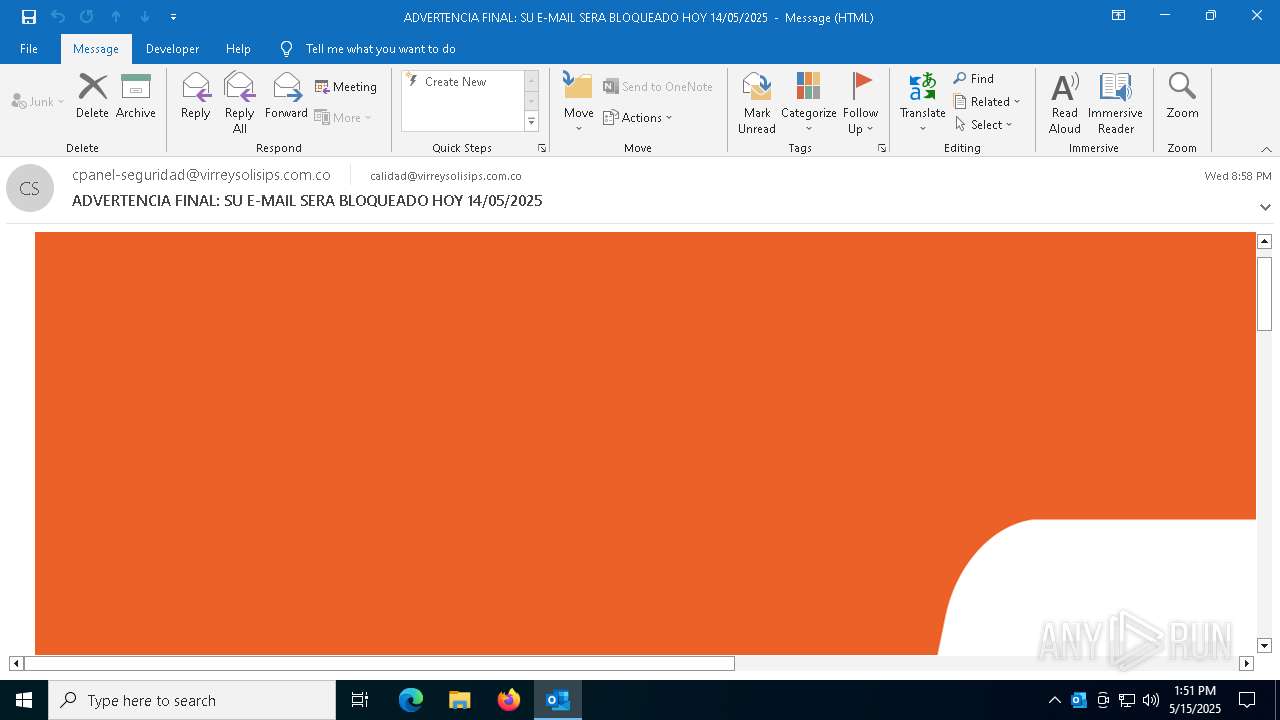Reply to the sender

click(x=196, y=97)
